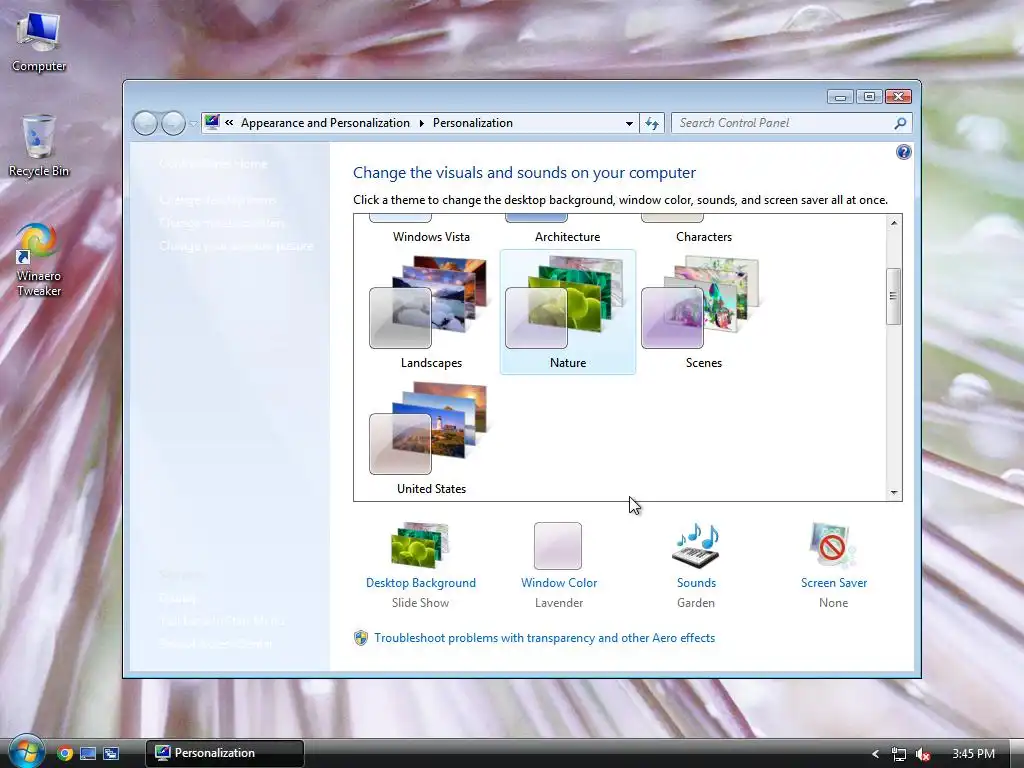Apply the Scenes theme

click(703, 312)
